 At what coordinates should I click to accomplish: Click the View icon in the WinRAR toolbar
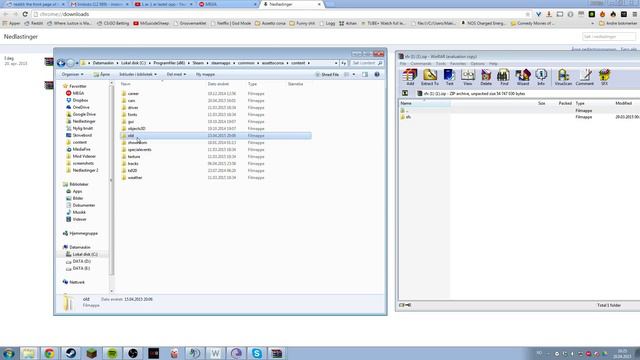click(x=468, y=77)
